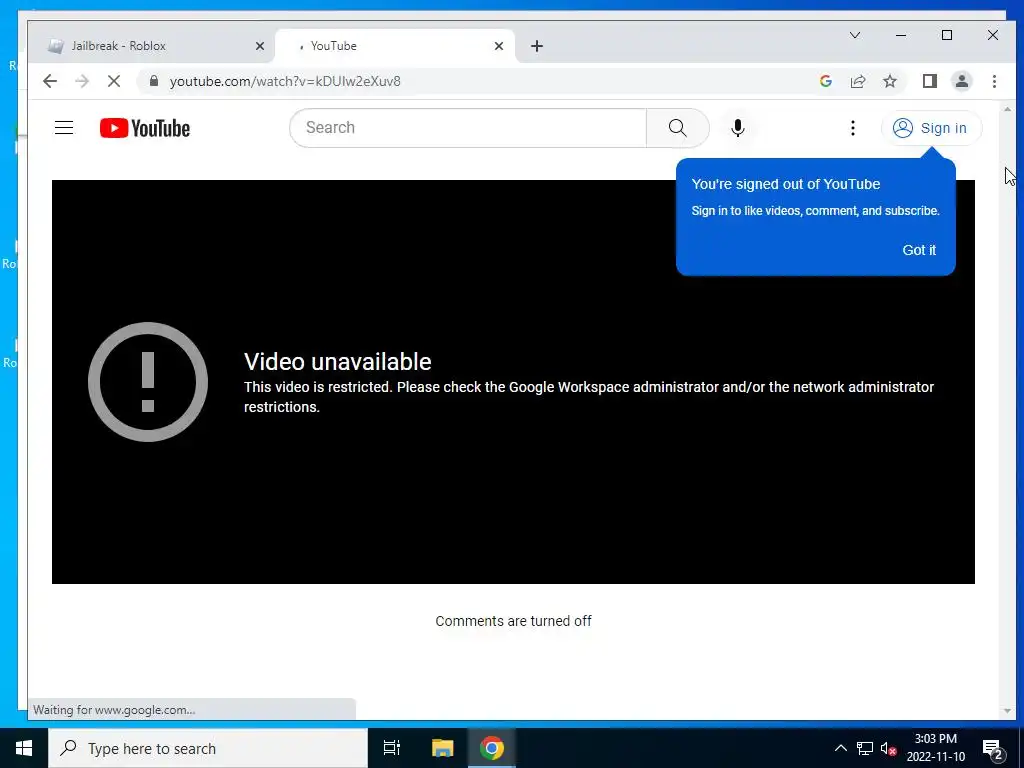
Task: Show hidden system tray icons
Action: [x=840, y=748]
